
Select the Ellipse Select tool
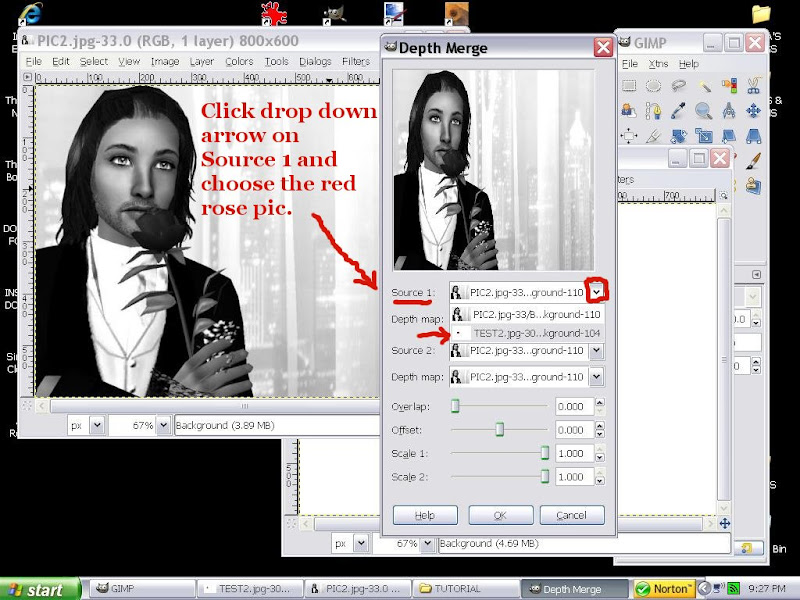[x=654, y=86]
